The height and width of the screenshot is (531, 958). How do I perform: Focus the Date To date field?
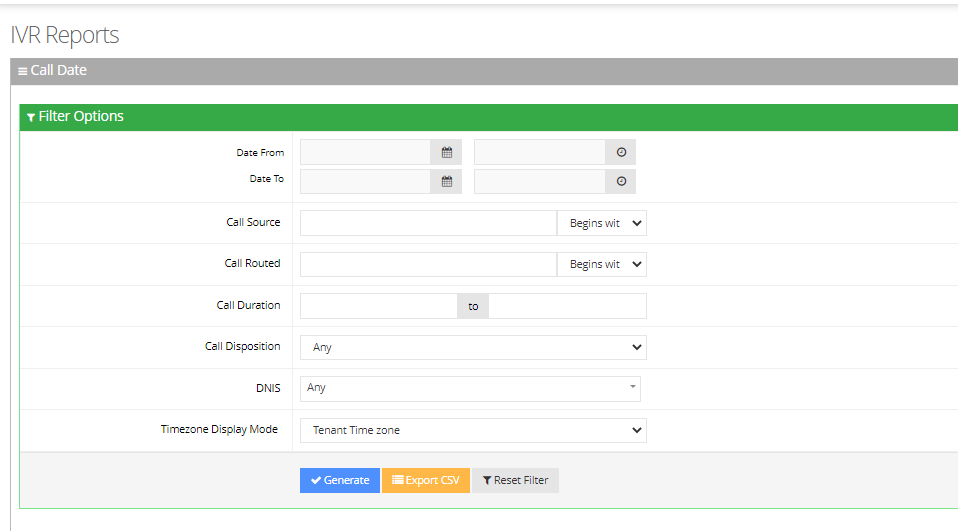click(x=366, y=181)
